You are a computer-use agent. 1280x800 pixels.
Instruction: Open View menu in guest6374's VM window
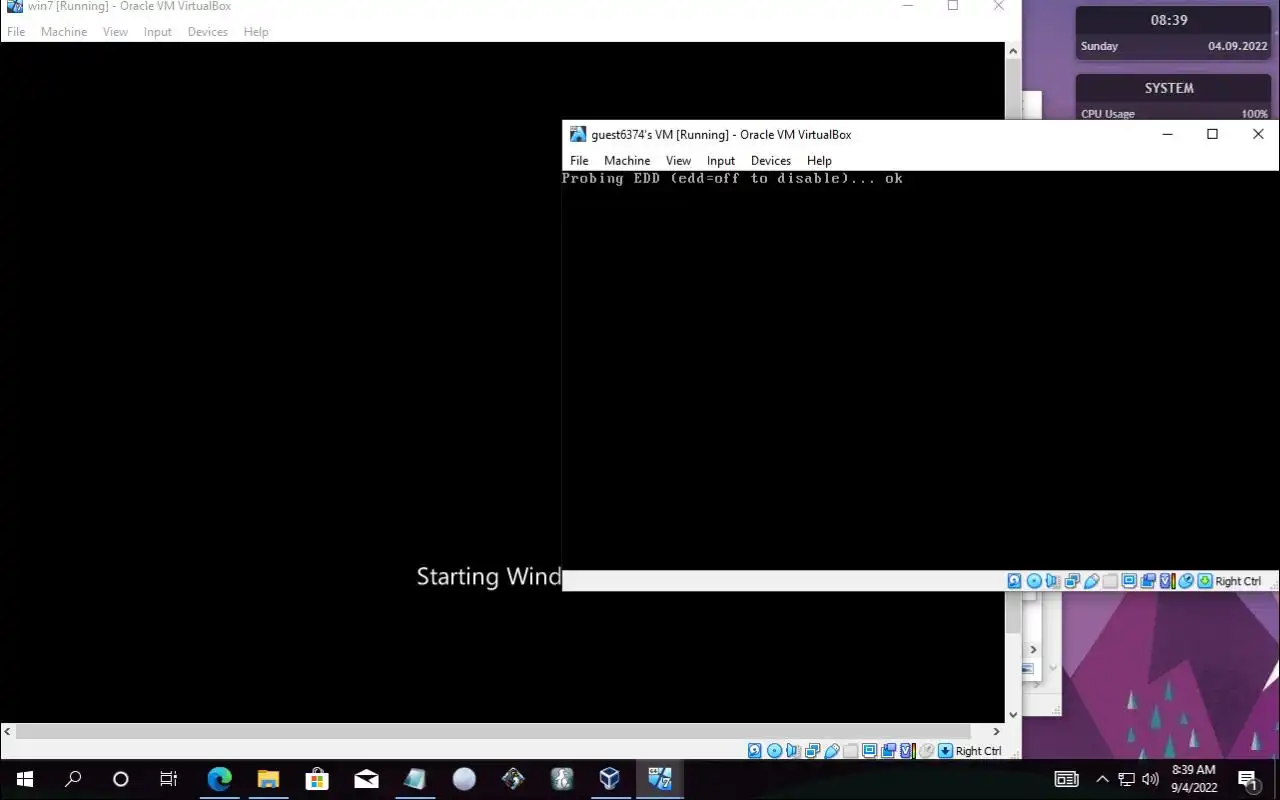pos(678,160)
